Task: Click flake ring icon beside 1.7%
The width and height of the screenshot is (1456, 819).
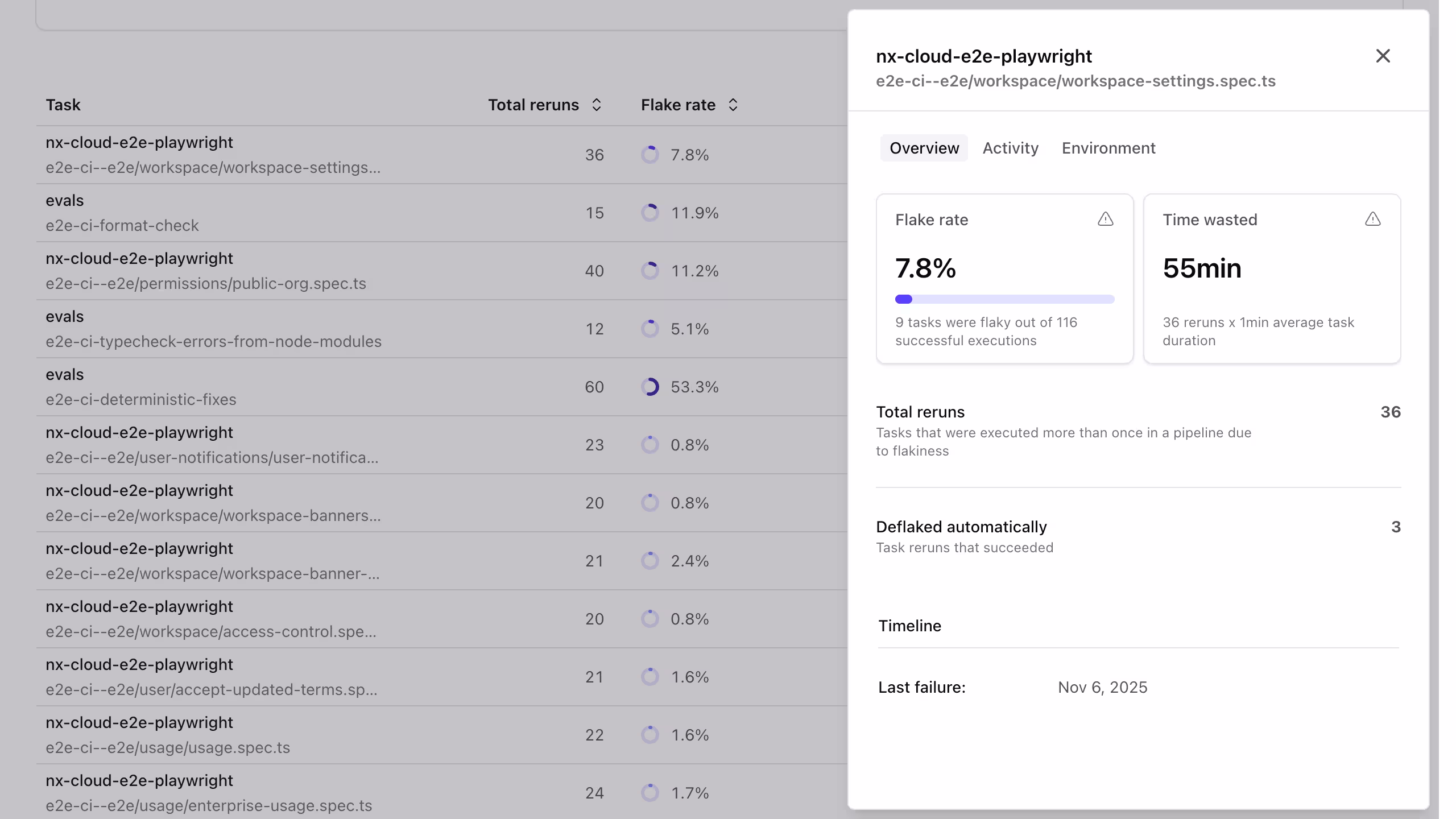Action: pyautogui.click(x=650, y=793)
